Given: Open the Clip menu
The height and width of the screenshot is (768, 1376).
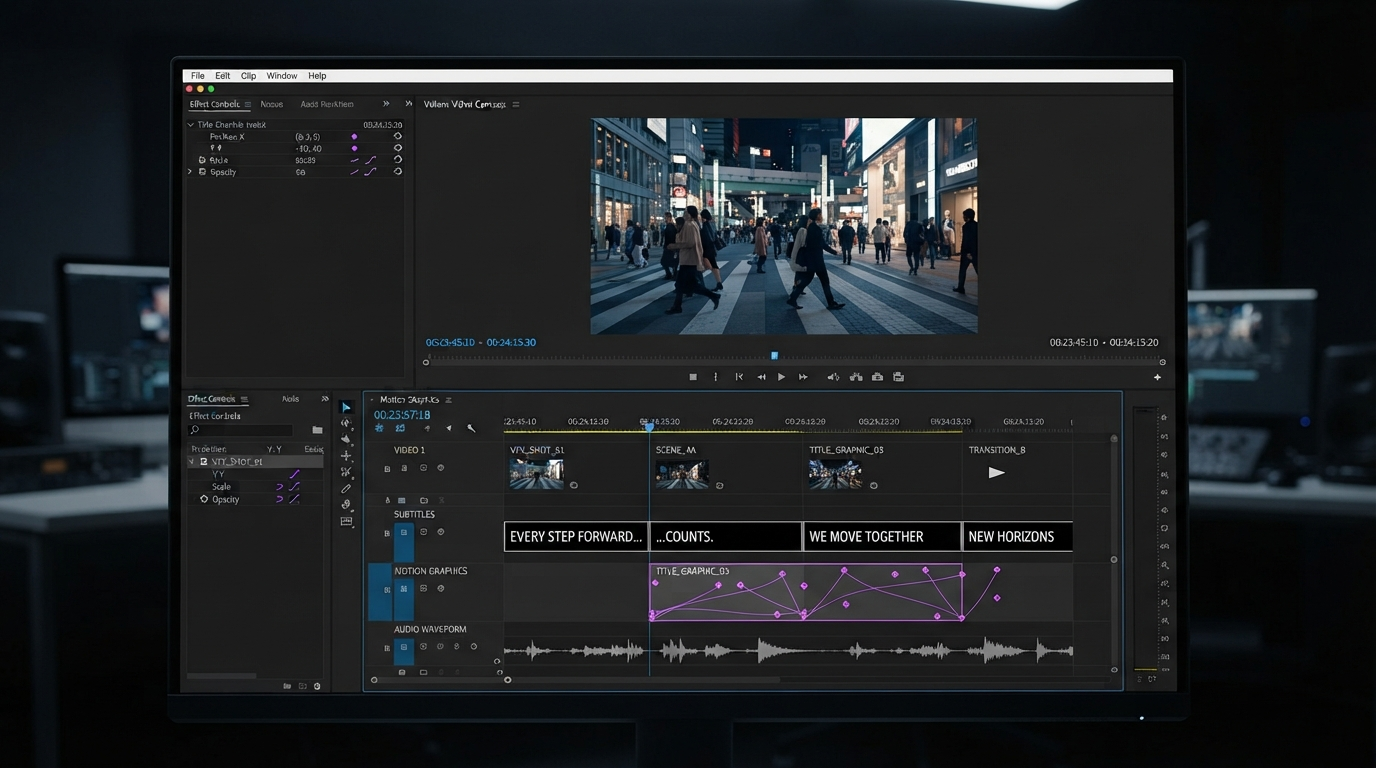Looking at the screenshot, I should pyautogui.click(x=248, y=76).
